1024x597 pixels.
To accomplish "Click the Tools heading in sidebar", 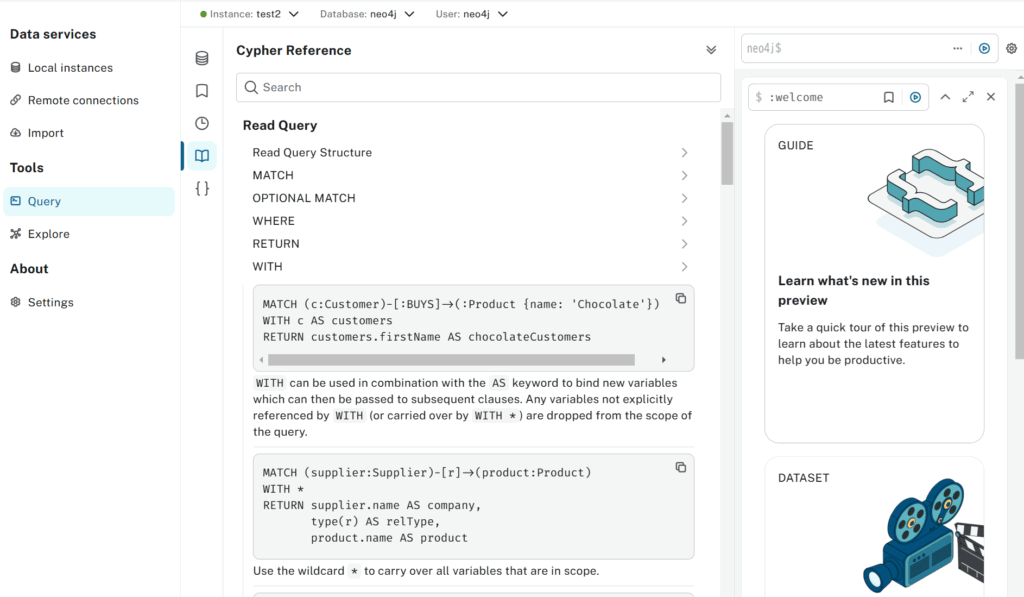I will (27, 168).
